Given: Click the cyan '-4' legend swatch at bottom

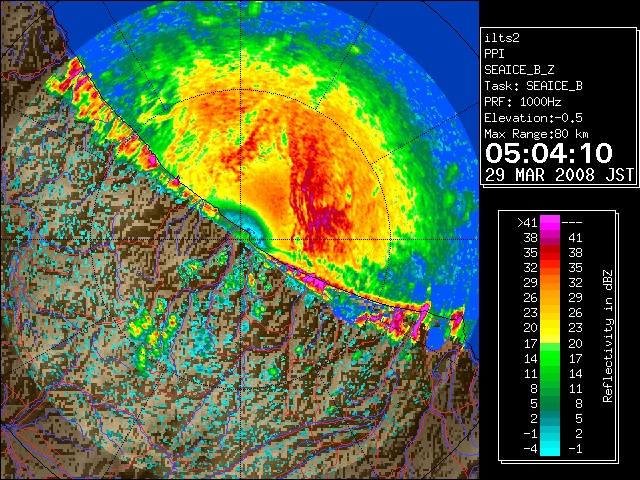Looking at the screenshot, I should (550, 449).
